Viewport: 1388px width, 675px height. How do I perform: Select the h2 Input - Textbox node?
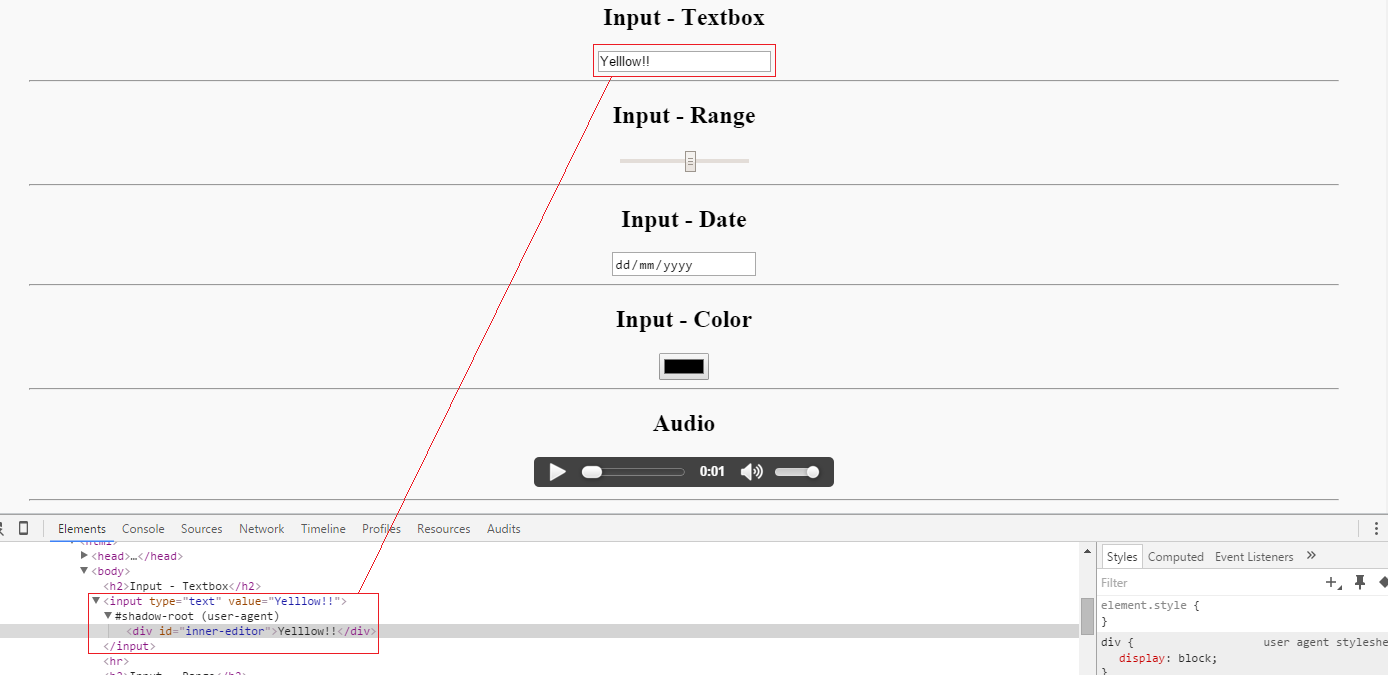(182, 586)
